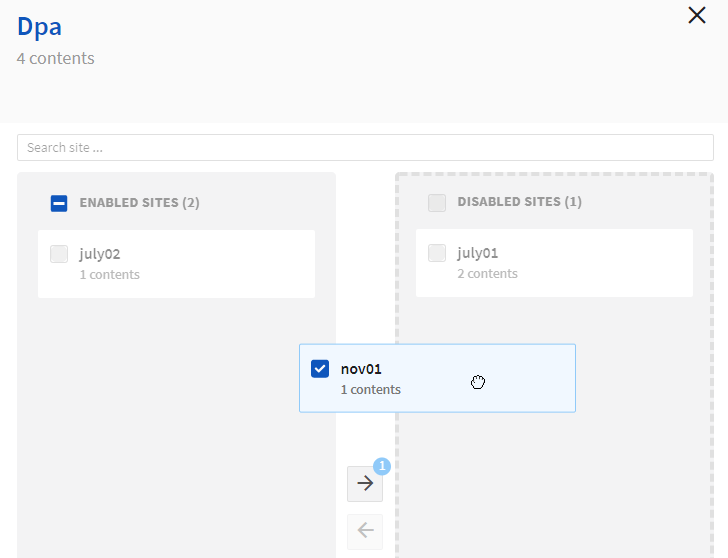Click the blue badge showing 1

click(x=382, y=466)
